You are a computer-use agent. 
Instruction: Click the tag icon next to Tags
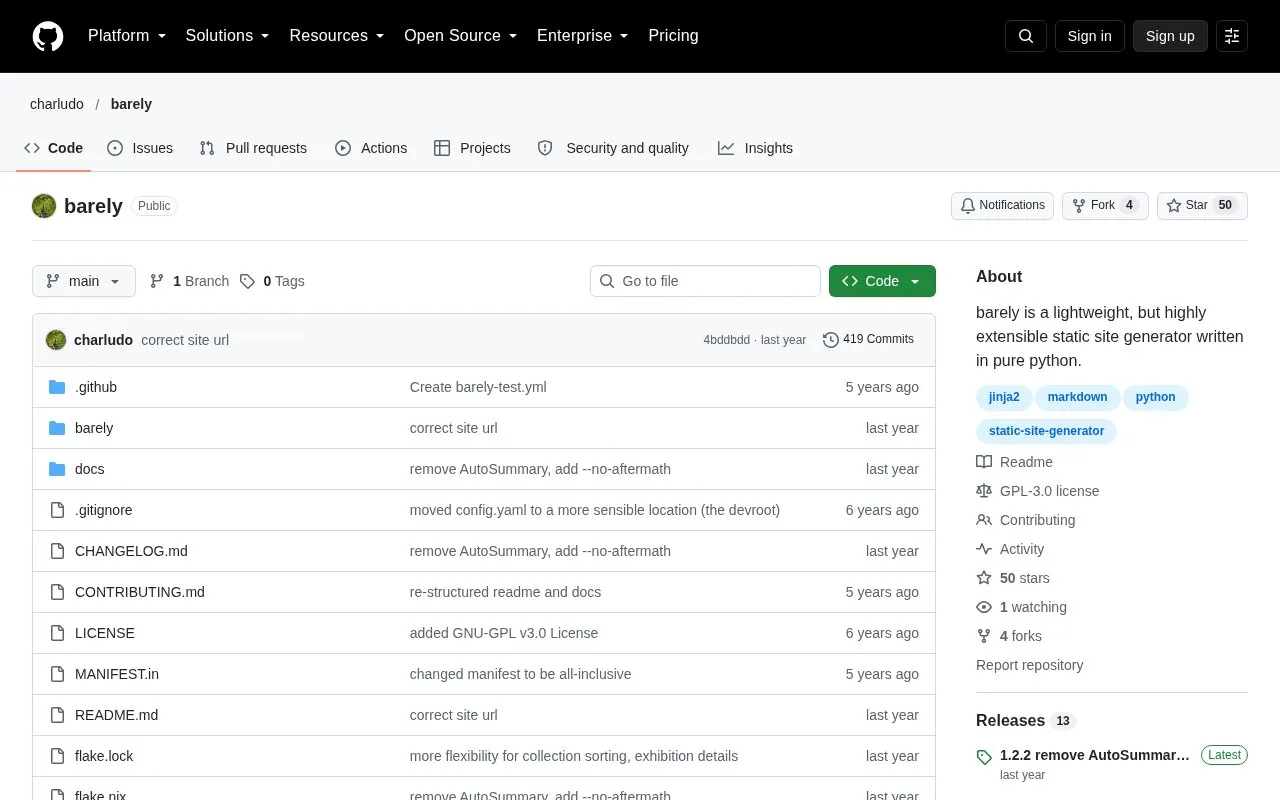[x=247, y=281]
